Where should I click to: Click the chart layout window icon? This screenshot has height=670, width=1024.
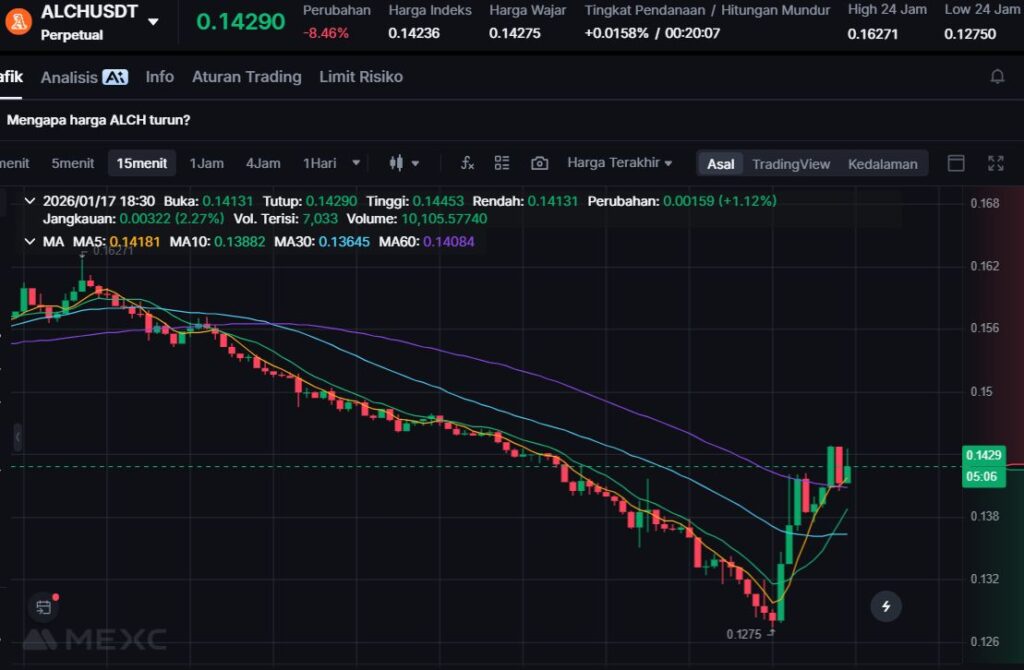pos(956,163)
